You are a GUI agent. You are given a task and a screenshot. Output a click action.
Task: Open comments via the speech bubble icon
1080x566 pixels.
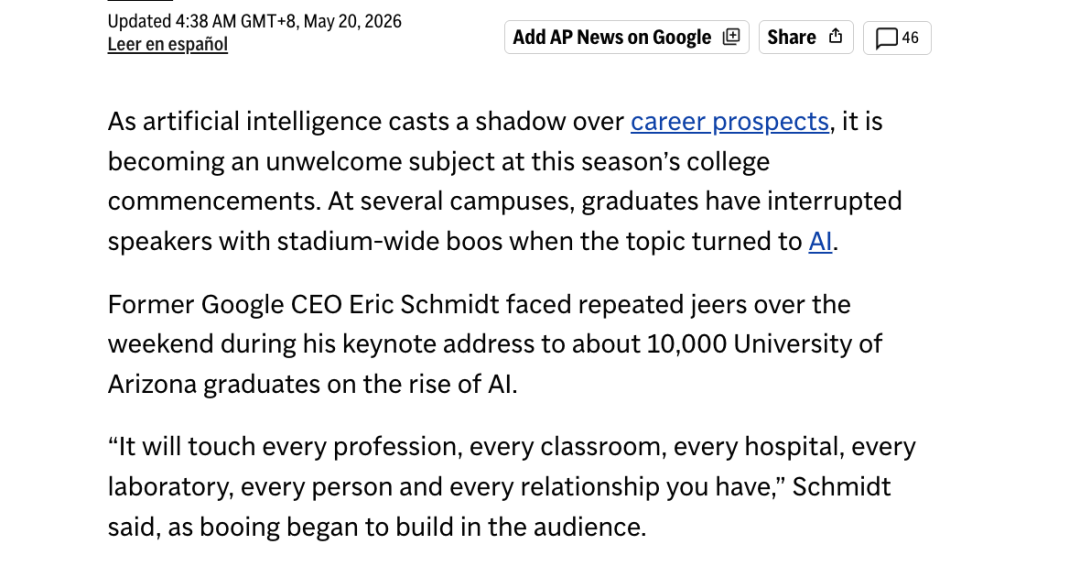coord(886,38)
